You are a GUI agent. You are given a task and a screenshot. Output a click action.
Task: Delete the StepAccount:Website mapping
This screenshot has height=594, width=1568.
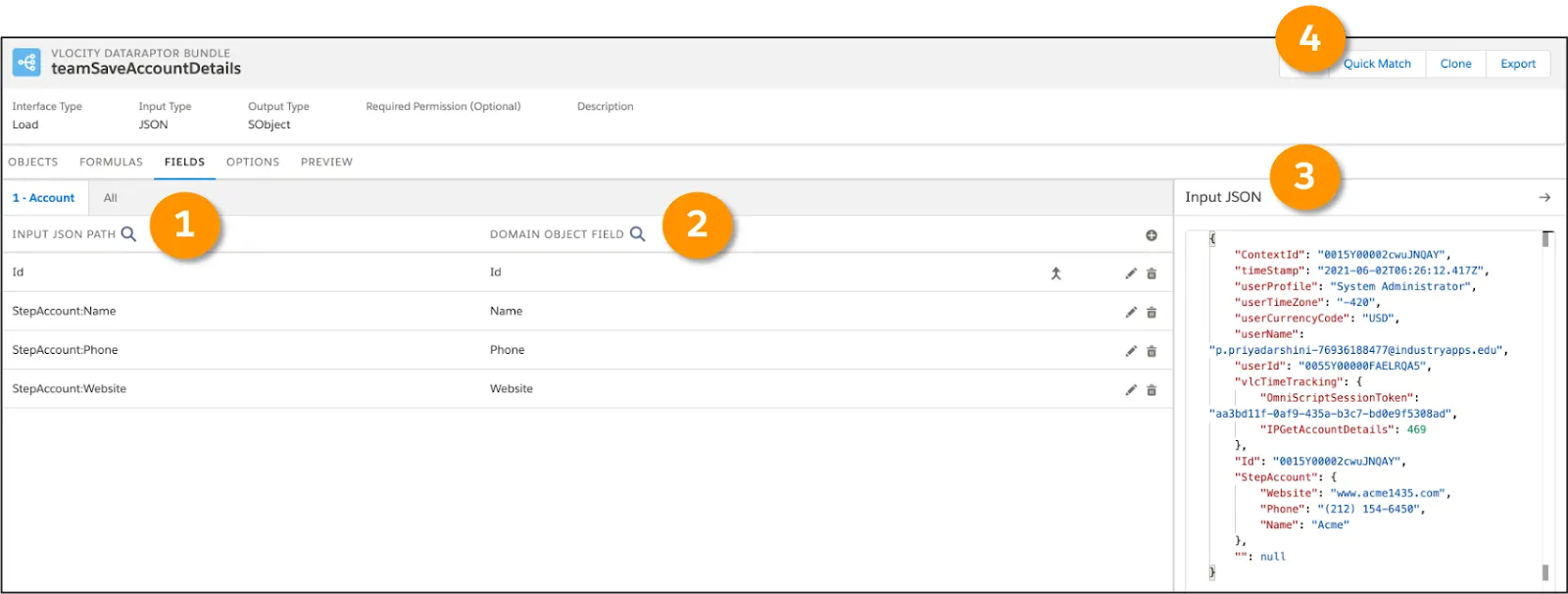click(x=1151, y=389)
